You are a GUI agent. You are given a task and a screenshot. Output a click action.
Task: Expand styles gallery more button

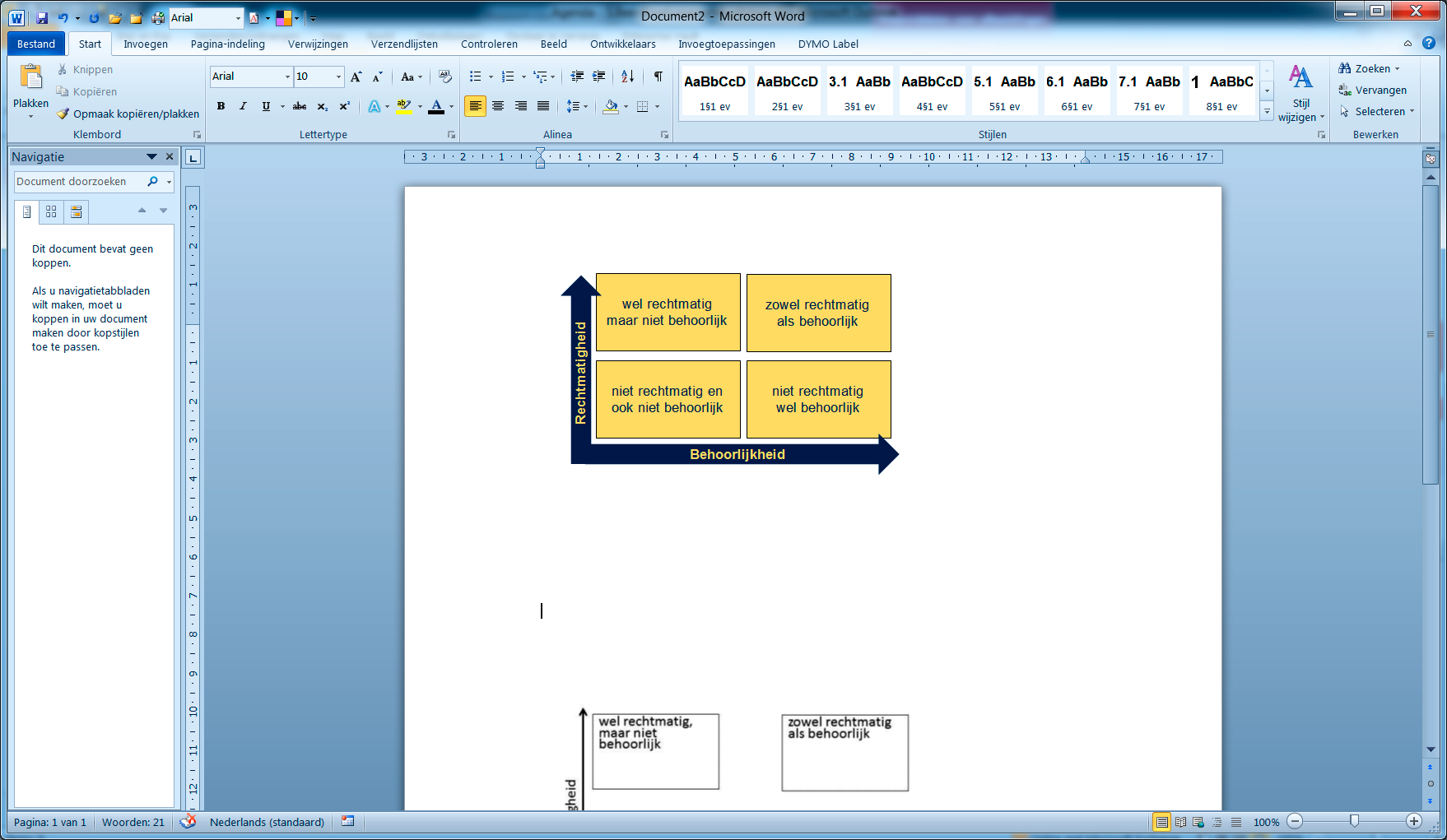[1268, 111]
